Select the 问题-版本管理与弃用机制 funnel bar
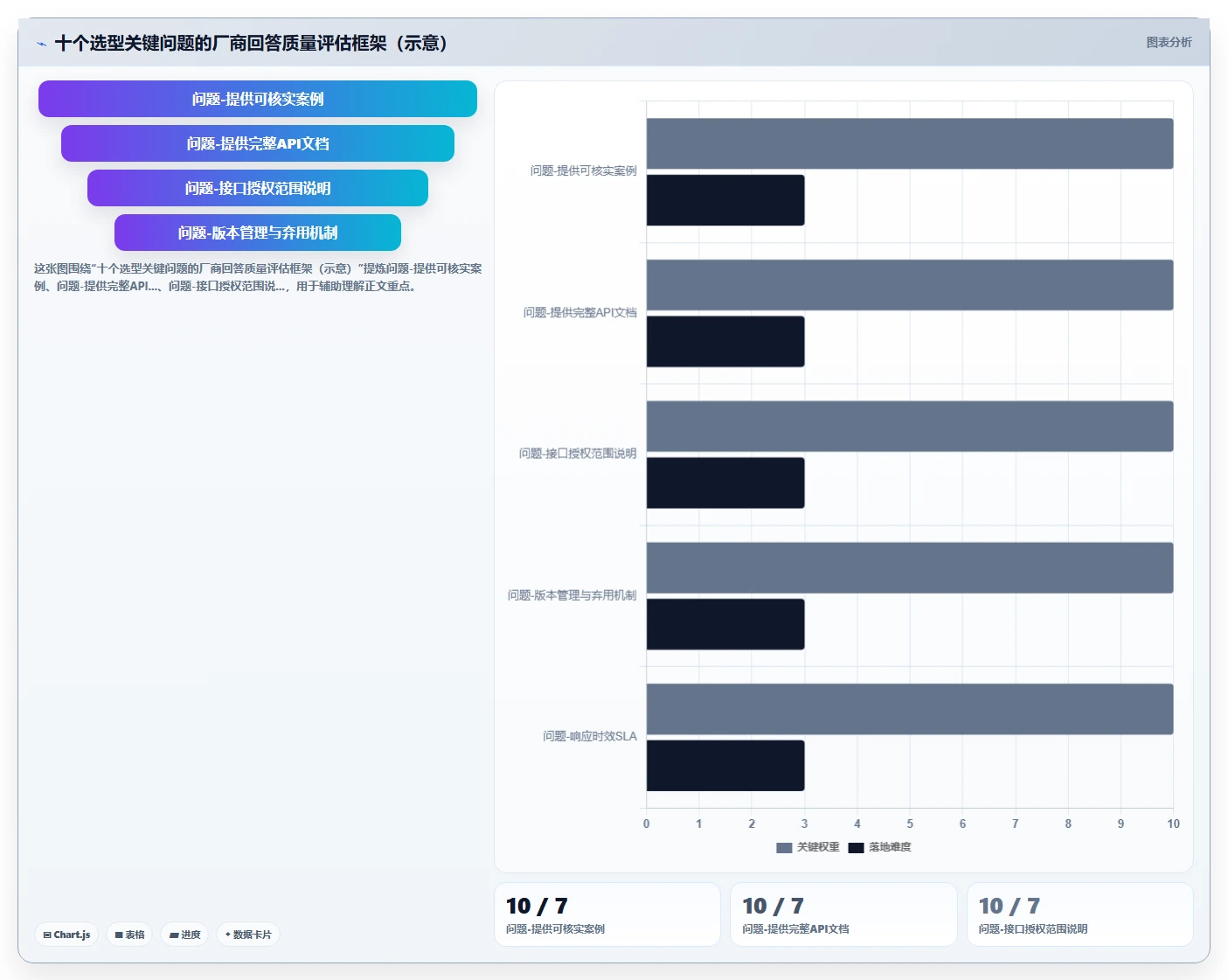This screenshot has height=980, width=1228. [258, 233]
